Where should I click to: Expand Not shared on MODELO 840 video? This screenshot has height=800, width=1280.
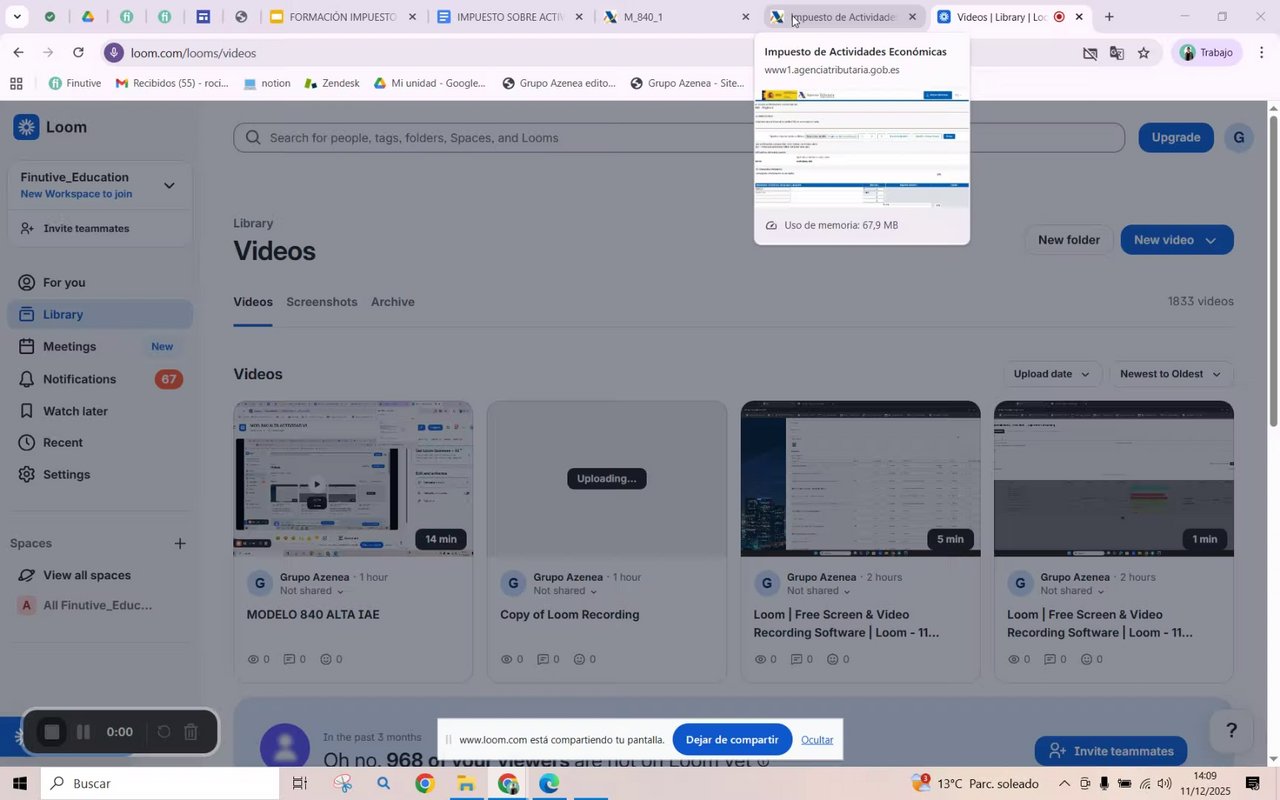point(312,591)
